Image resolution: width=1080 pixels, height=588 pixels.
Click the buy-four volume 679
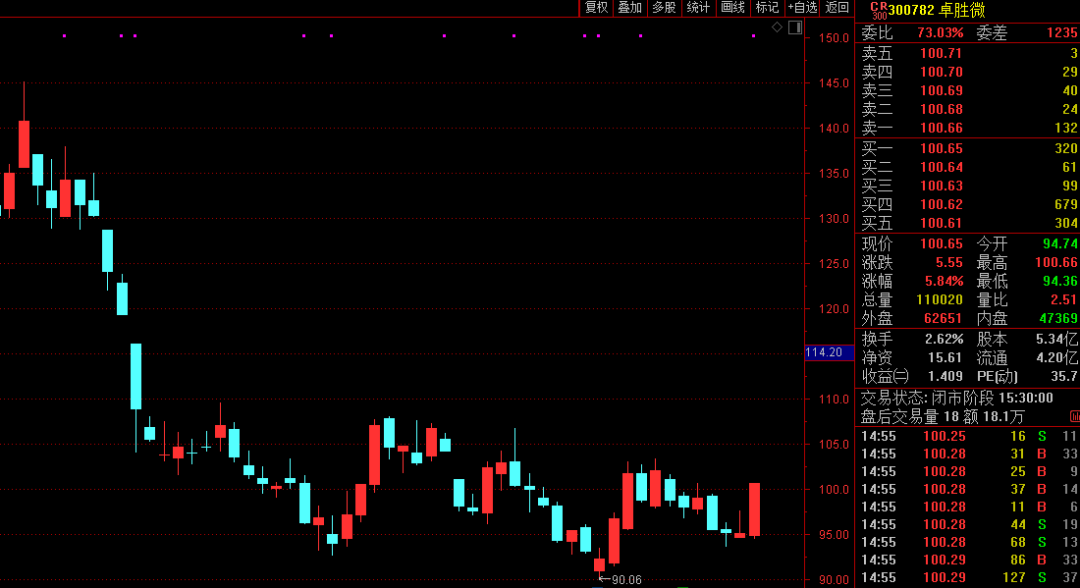[1066, 204]
